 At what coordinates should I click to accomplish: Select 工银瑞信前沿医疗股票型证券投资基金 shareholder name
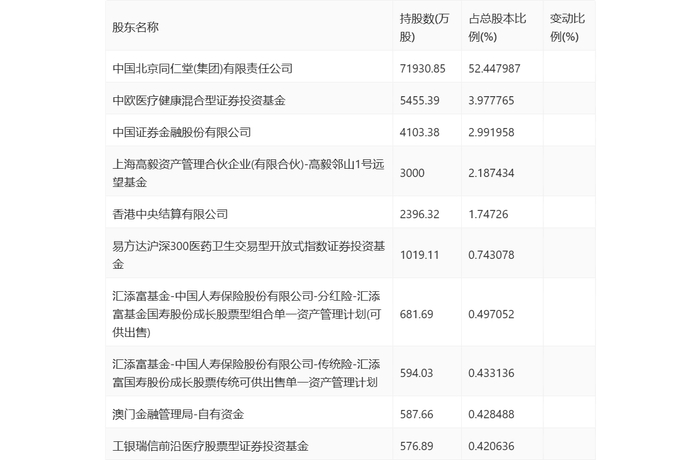tap(210, 446)
